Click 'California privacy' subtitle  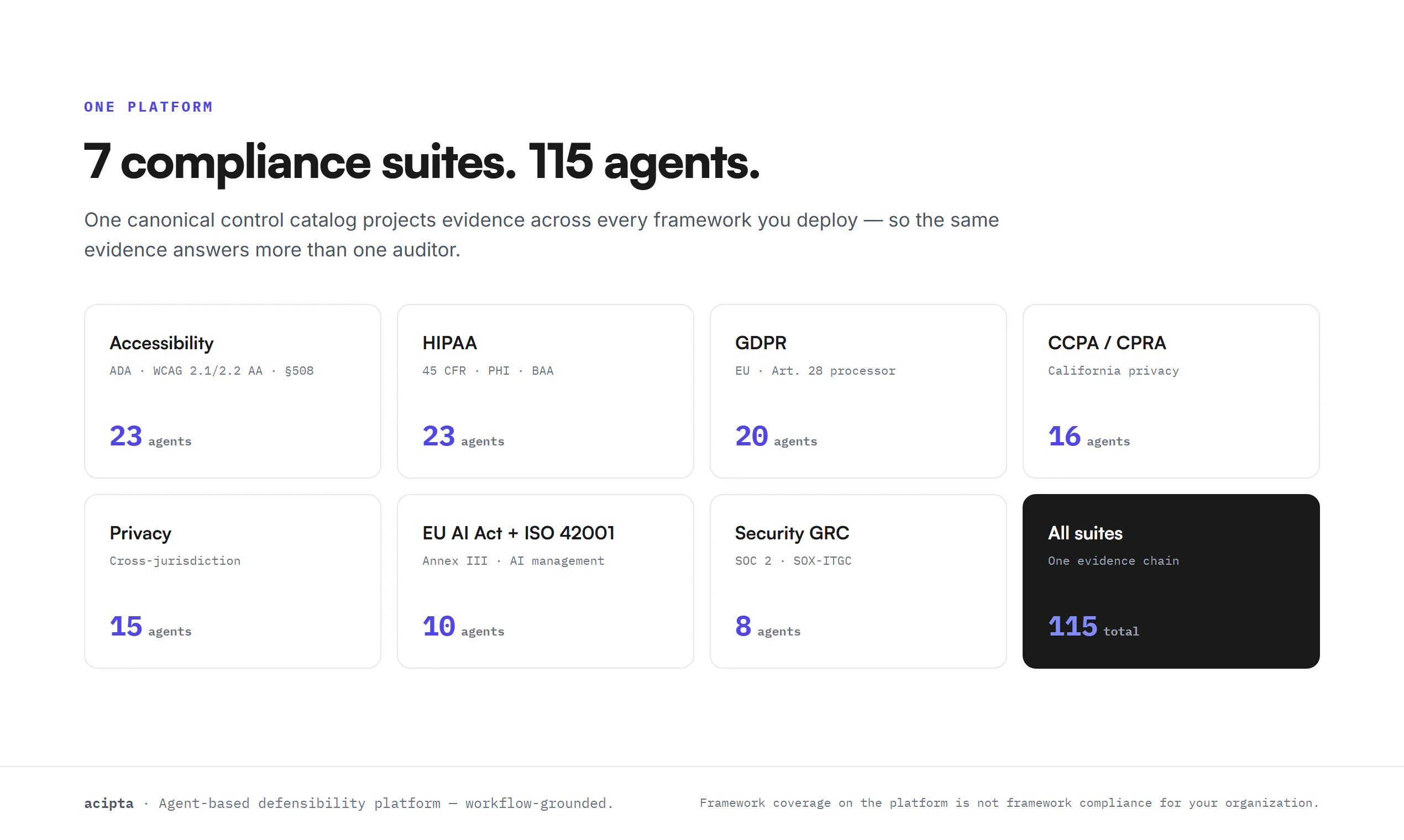pyautogui.click(x=1113, y=371)
